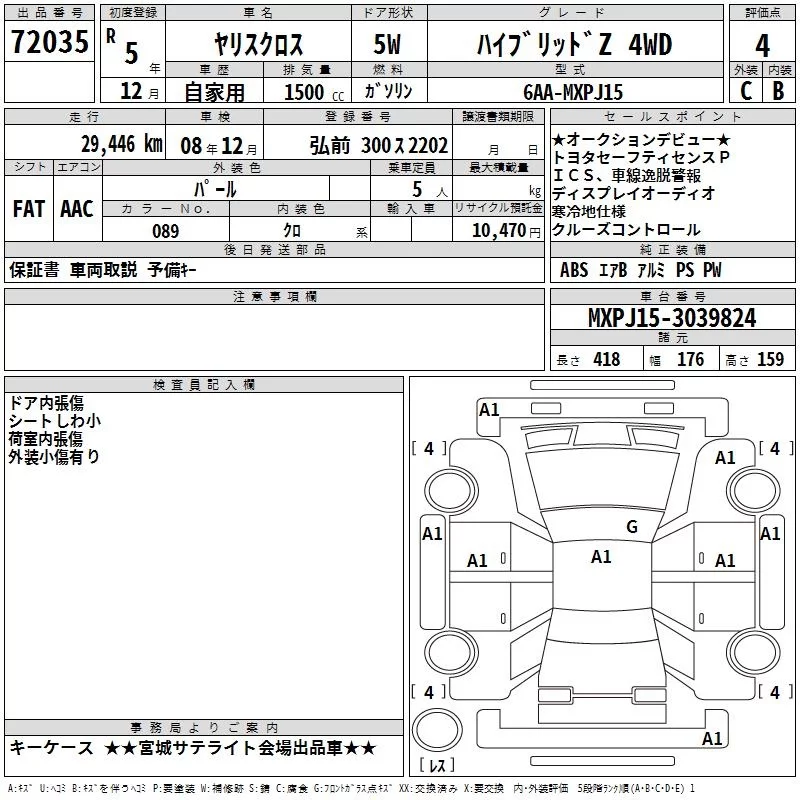Click the registration number 弘前 300ス2202
Viewport: 800px width, 800px height.
(379, 146)
